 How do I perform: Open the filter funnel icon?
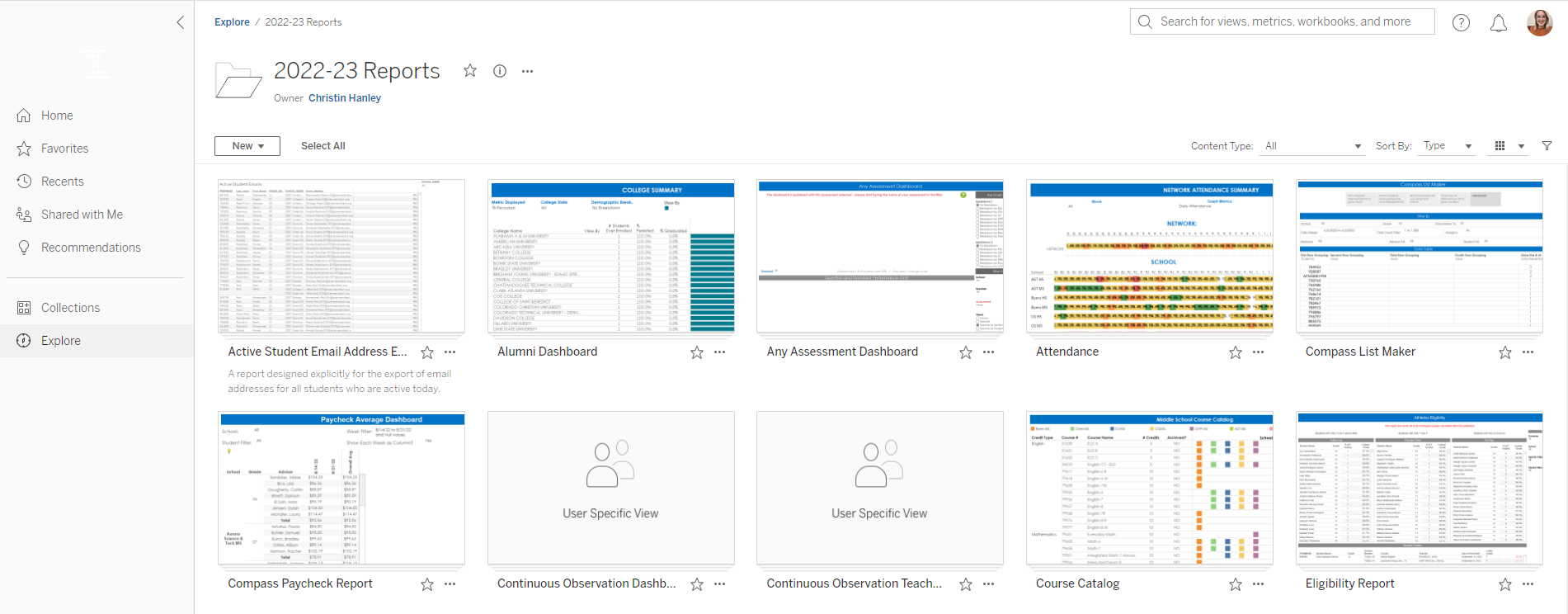(x=1547, y=146)
